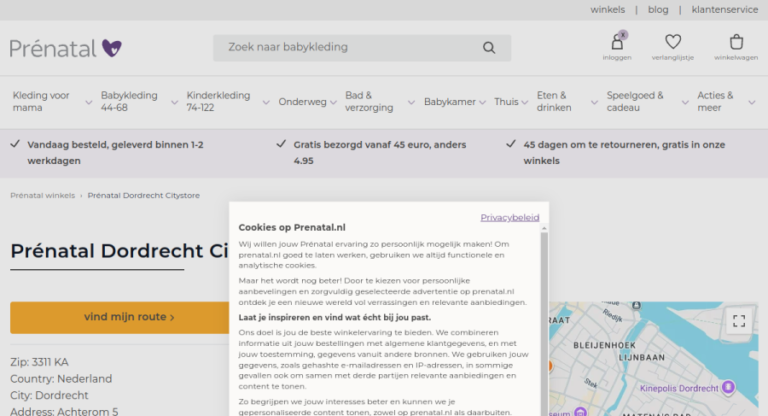The image size is (768, 416).
Task: Click the cookie dialog scrollbar thumb
Action: click(x=544, y=323)
